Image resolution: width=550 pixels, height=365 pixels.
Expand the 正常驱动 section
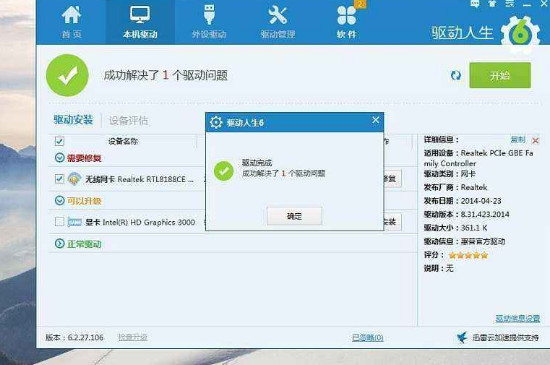click(60, 243)
